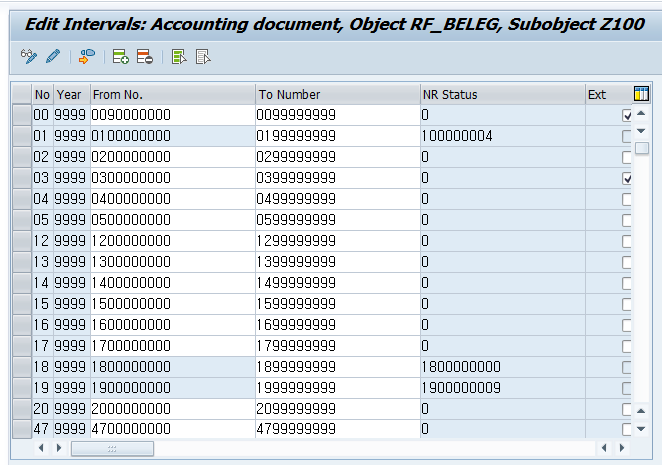The width and height of the screenshot is (662, 465).
Task: Click the Ext column header
Action: [609, 94]
